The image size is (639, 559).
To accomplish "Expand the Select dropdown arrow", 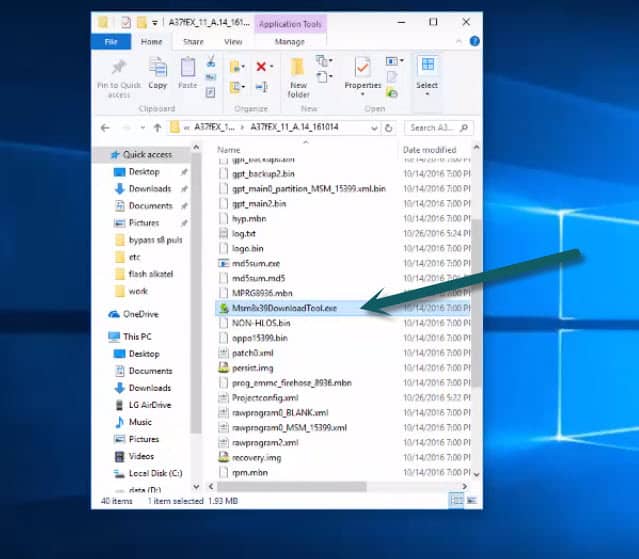I will (x=427, y=94).
